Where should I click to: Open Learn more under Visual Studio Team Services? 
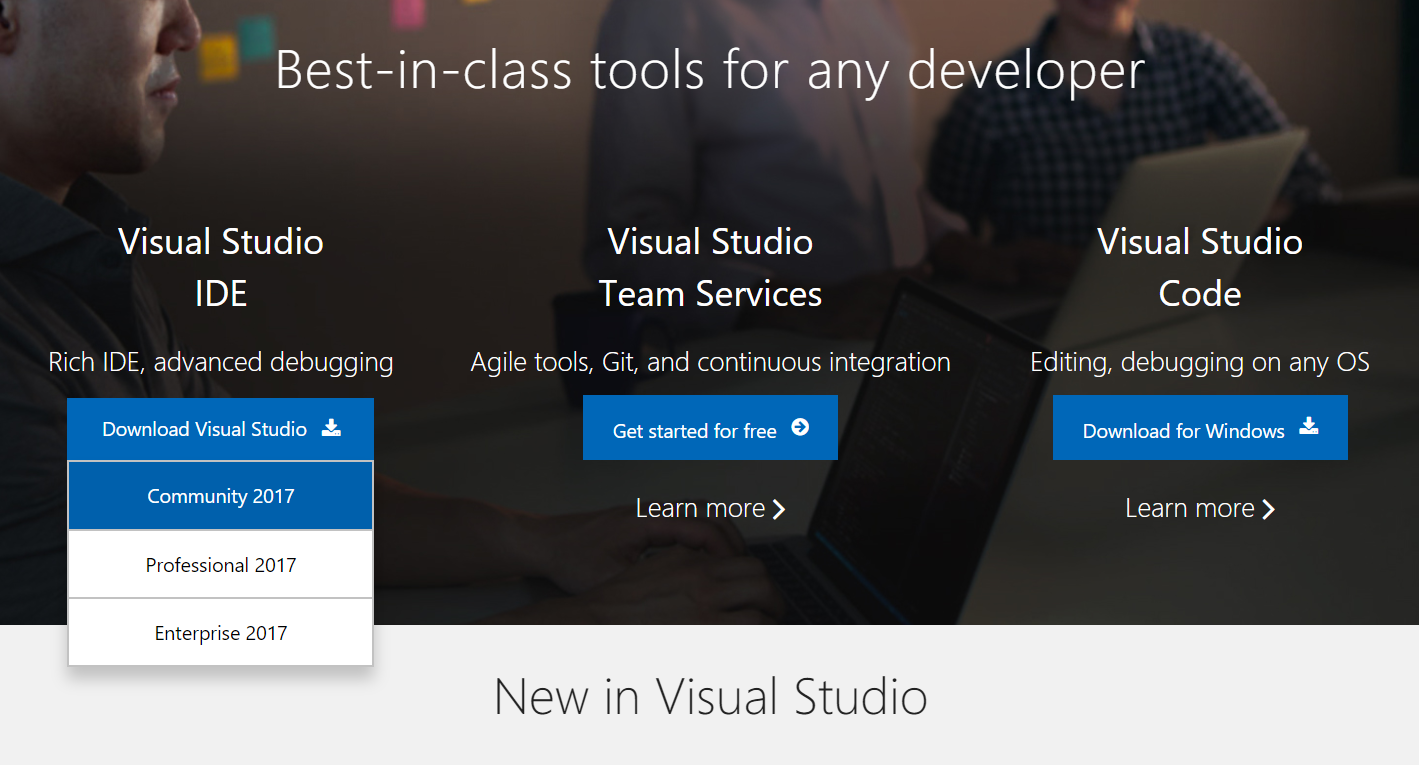(700, 508)
